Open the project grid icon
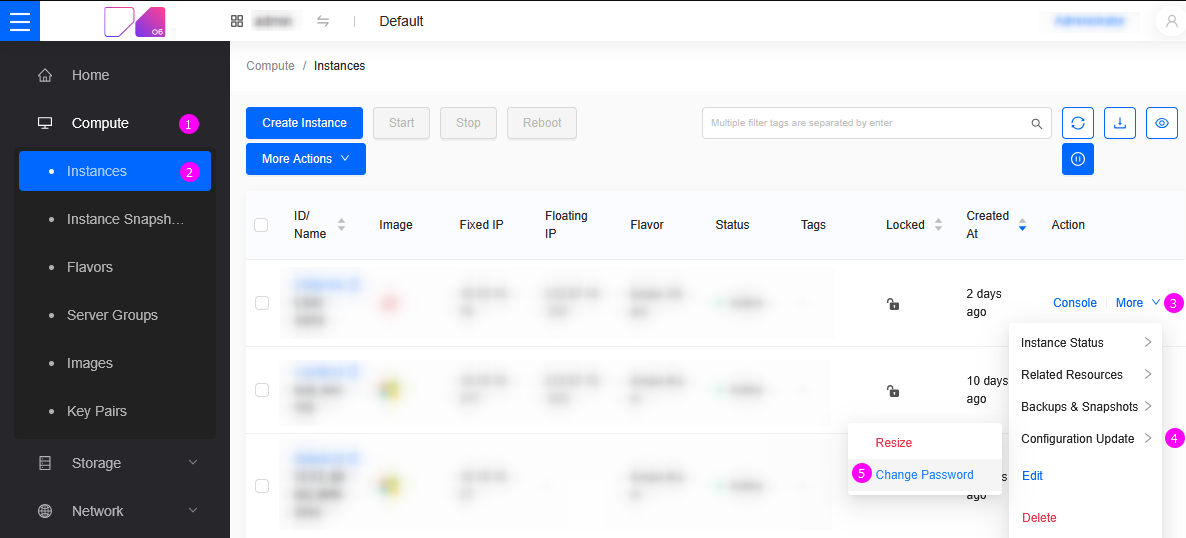Screen dimensions: 1186x538 [237, 21]
